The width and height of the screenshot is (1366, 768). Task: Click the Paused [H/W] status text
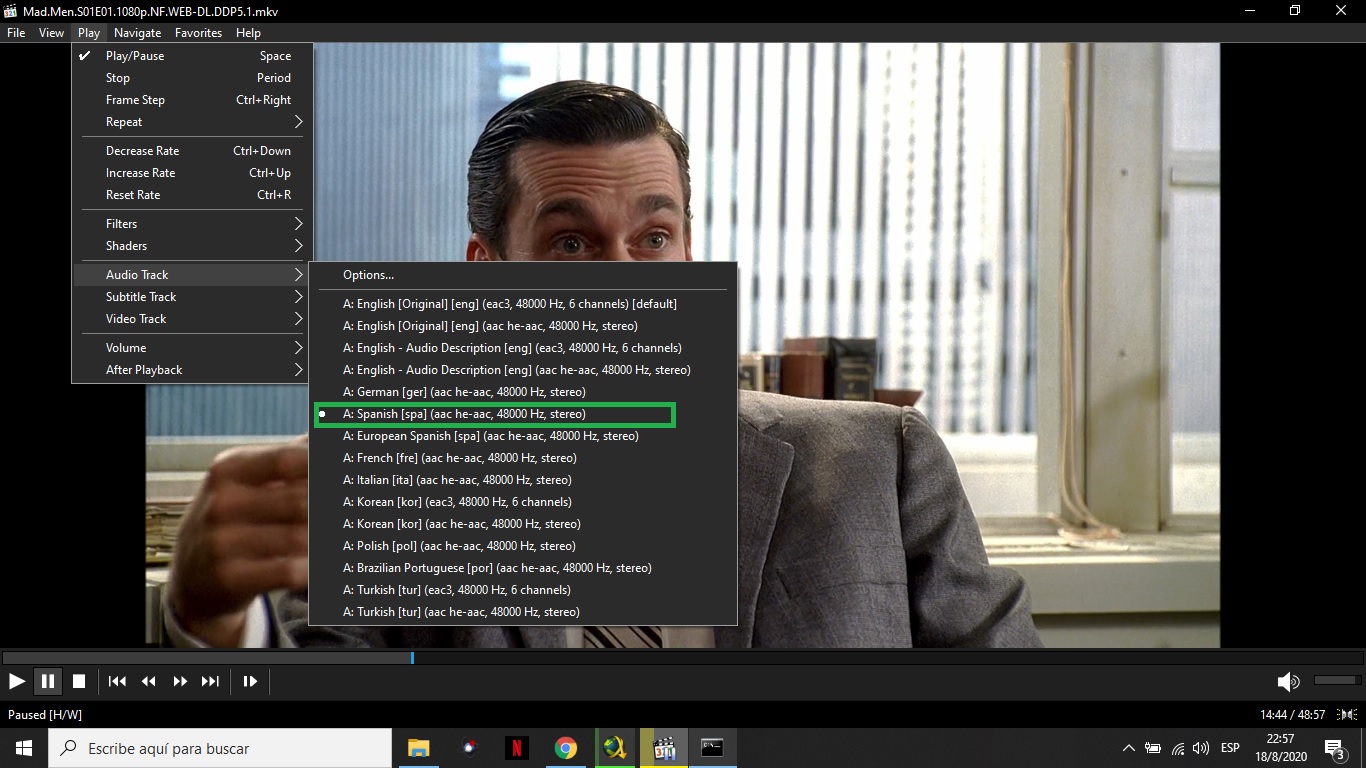click(45, 715)
